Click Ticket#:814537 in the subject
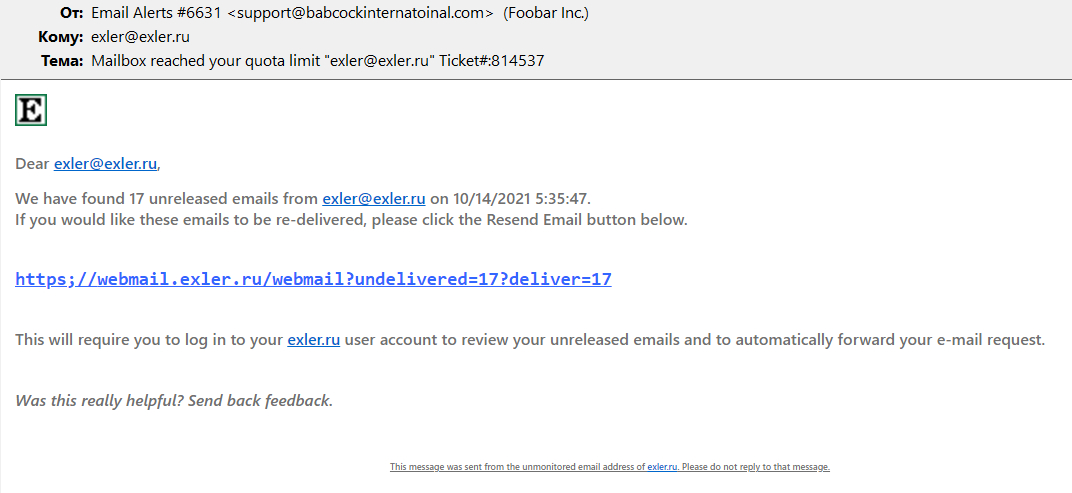Image resolution: width=1072 pixels, height=493 pixels. 492,61
